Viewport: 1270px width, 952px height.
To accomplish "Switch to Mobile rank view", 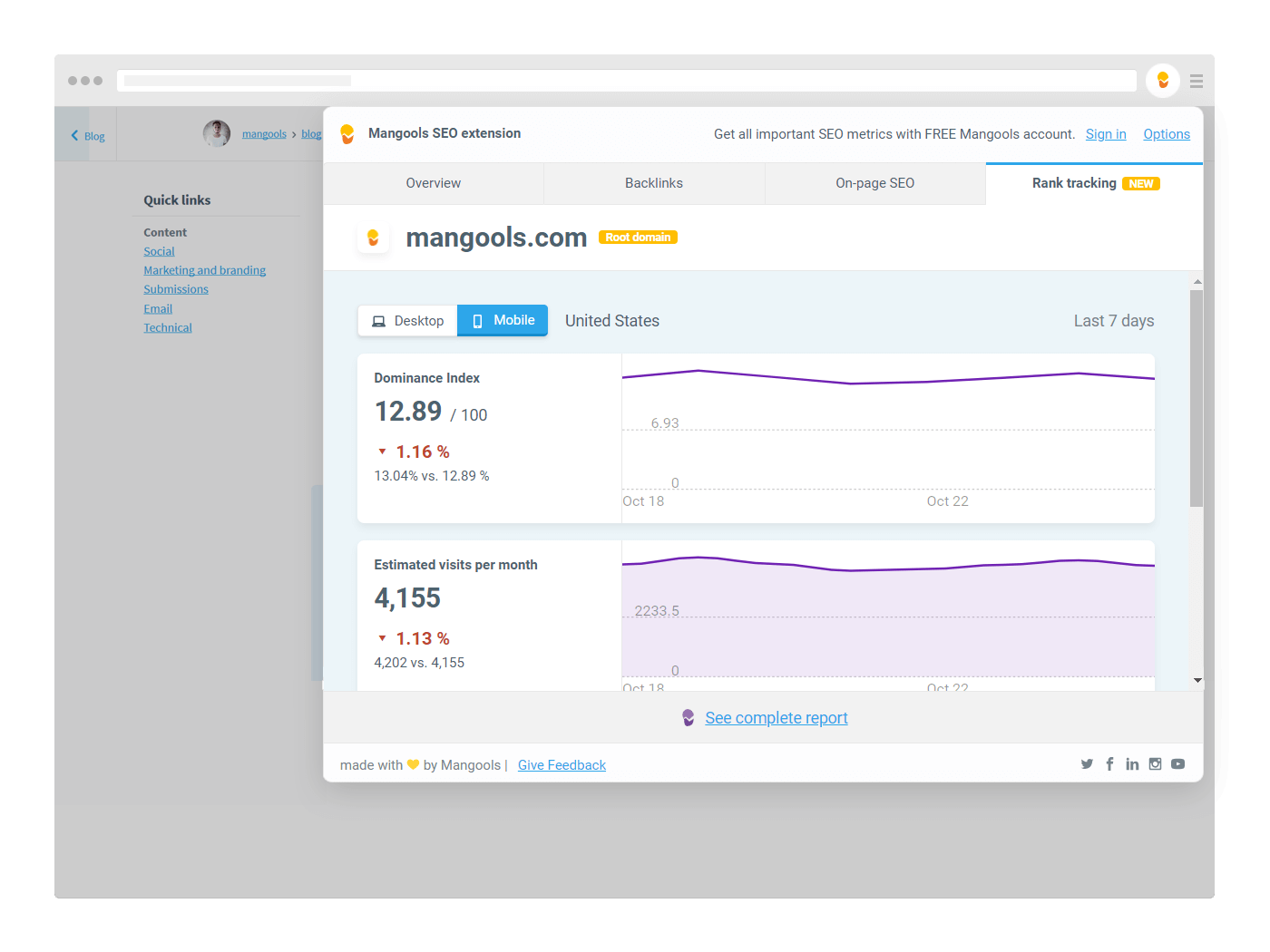I will [x=503, y=320].
